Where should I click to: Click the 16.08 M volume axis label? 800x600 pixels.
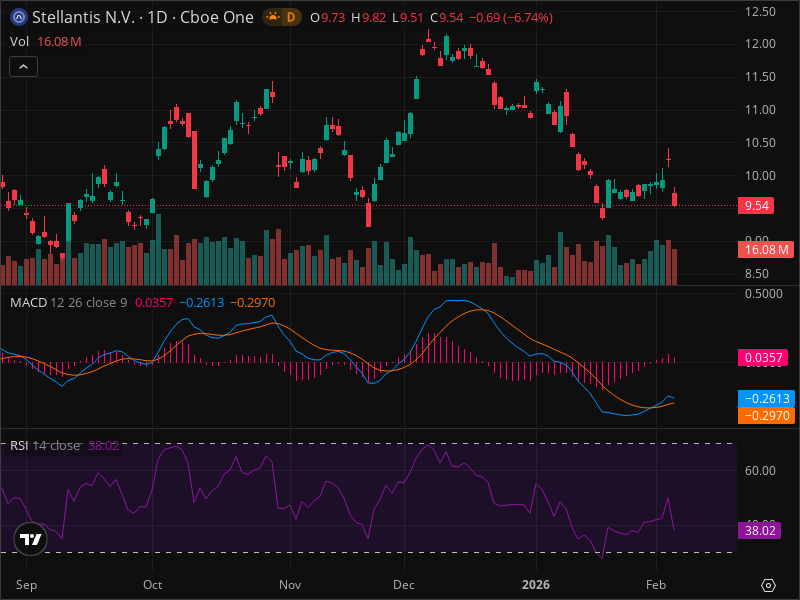click(x=766, y=249)
